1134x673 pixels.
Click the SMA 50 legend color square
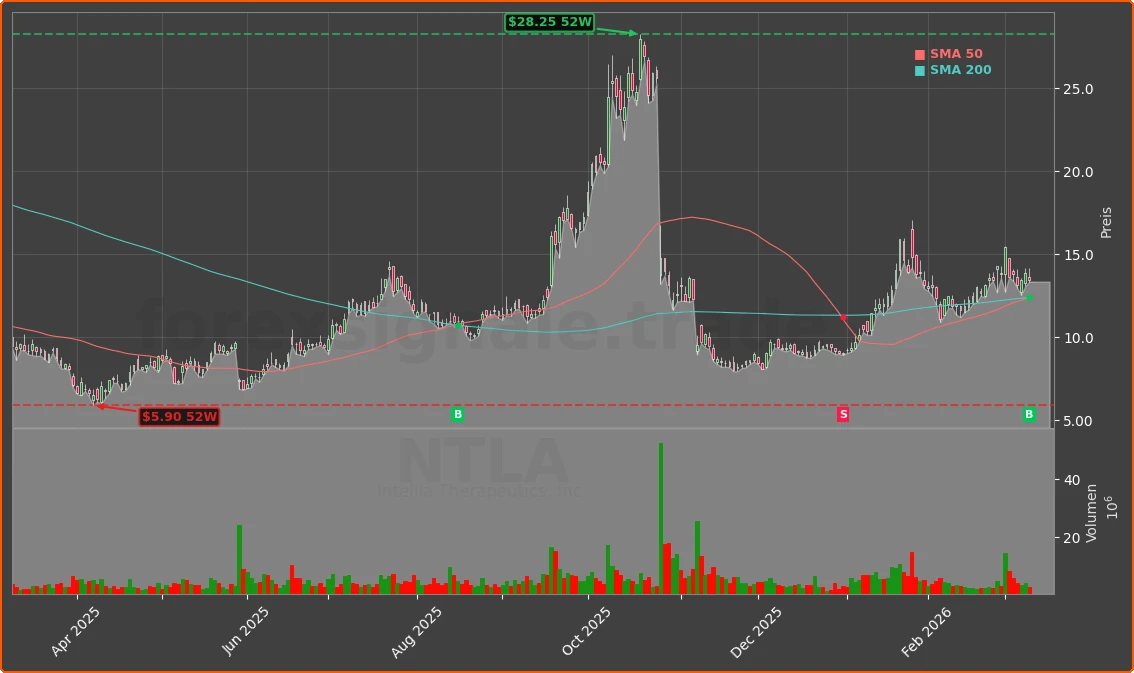919,53
